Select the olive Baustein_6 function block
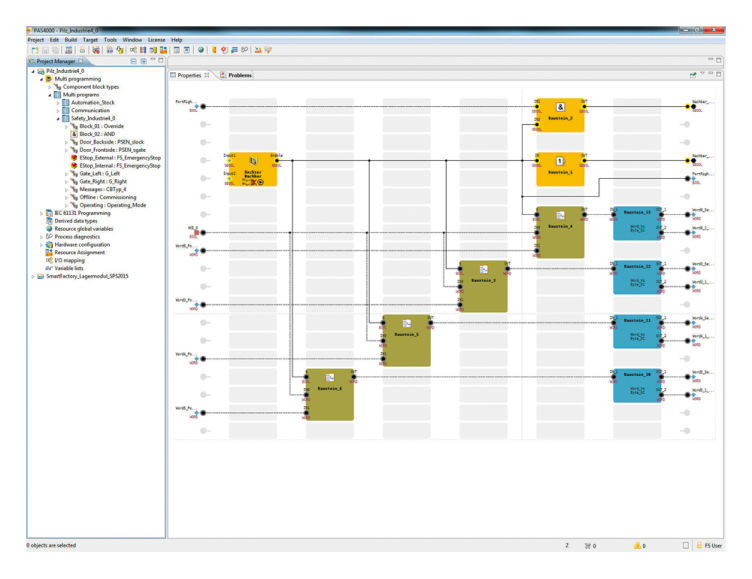This screenshot has width=752, height=579. [x=330, y=394]
